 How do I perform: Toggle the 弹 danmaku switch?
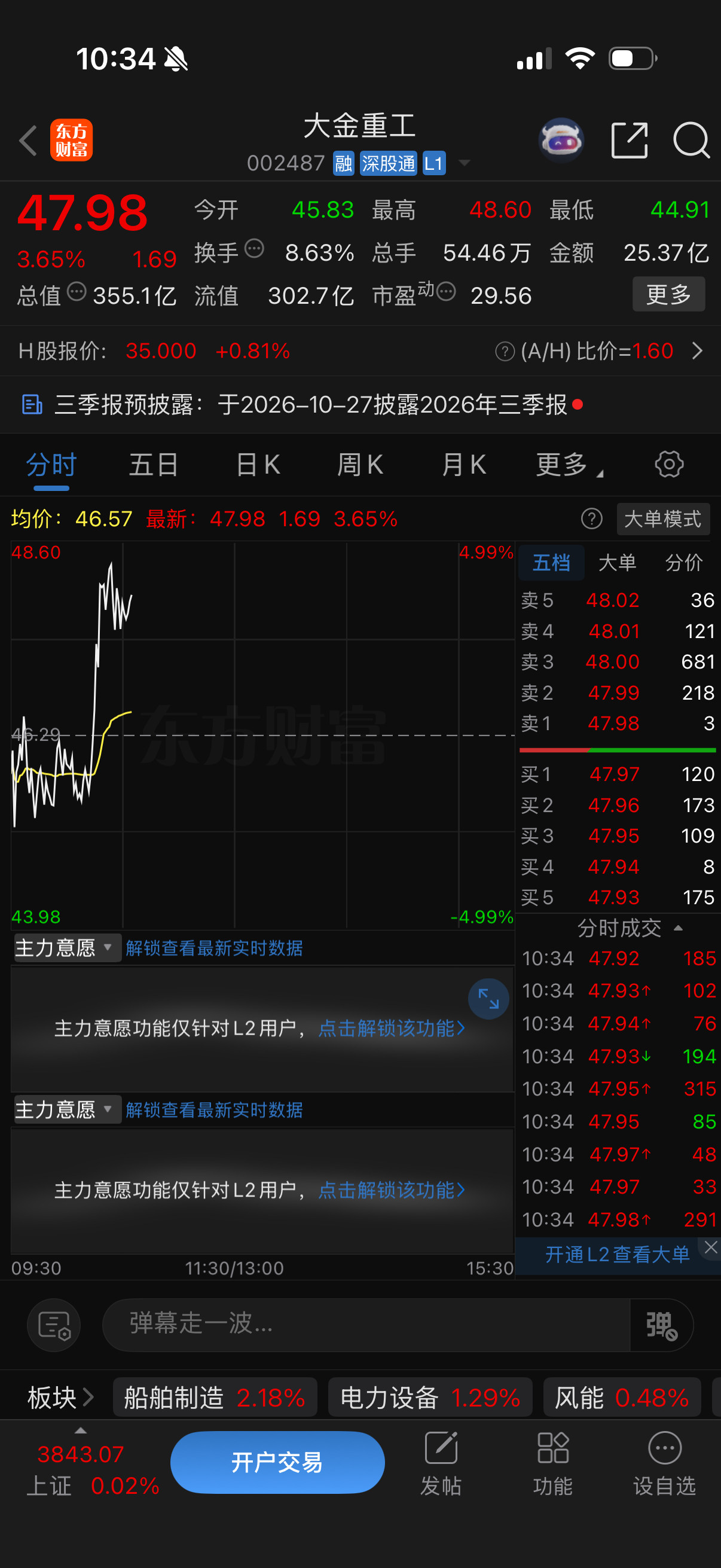tap(662, 1326)
